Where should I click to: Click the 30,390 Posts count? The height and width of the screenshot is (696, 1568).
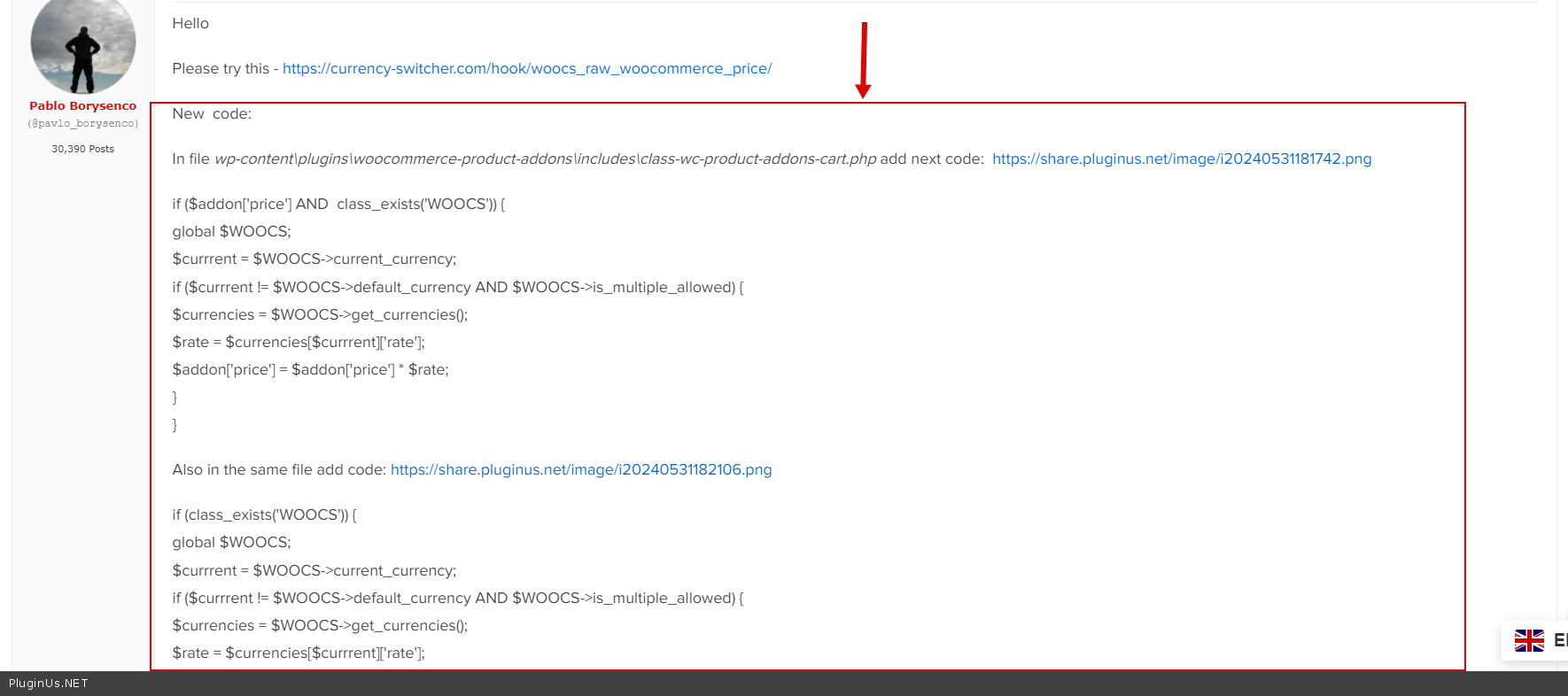click(83, 149)
